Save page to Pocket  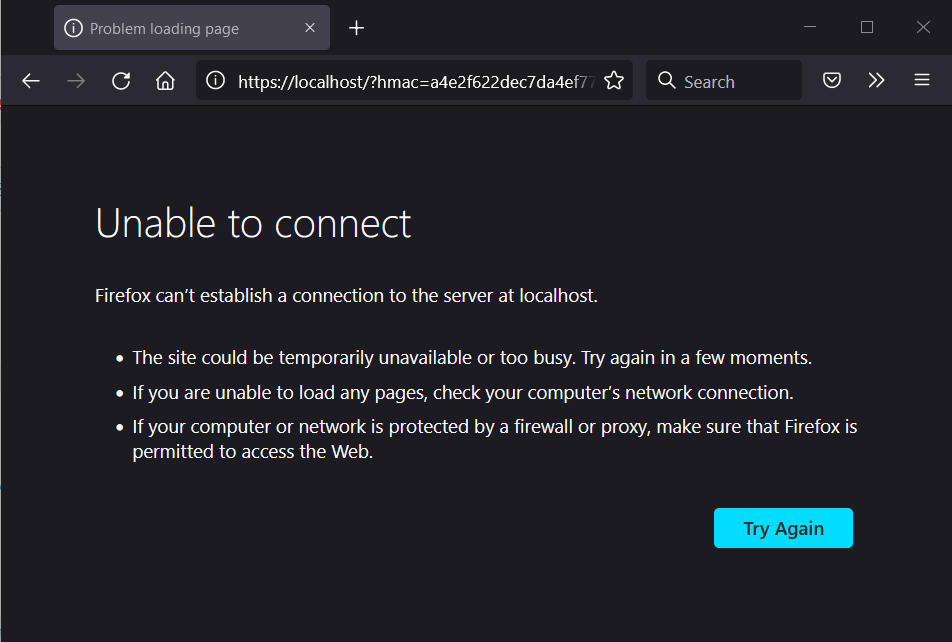[x=832, y=81]
